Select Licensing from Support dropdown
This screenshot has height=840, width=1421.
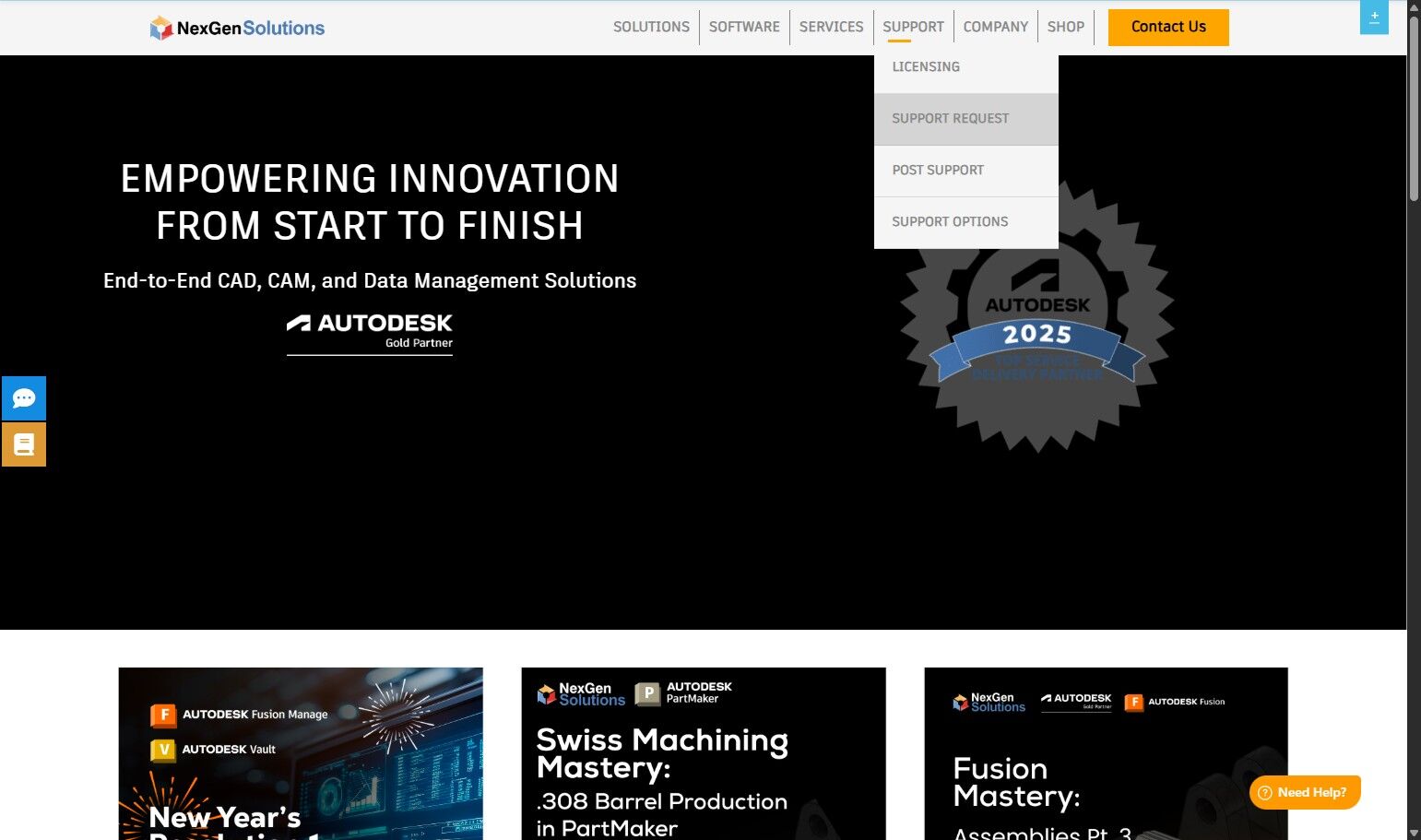(966, 67)
